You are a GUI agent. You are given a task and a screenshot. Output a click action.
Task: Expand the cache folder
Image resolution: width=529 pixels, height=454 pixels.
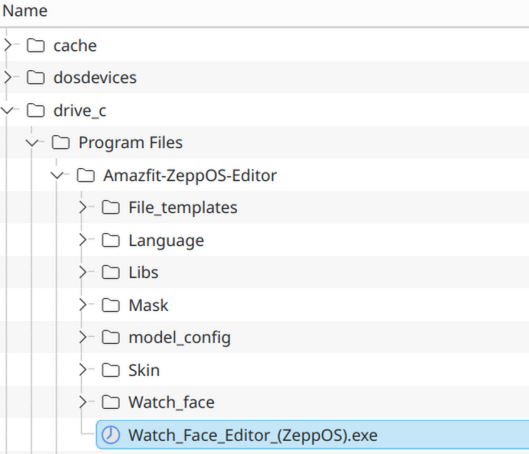(8, 45)
